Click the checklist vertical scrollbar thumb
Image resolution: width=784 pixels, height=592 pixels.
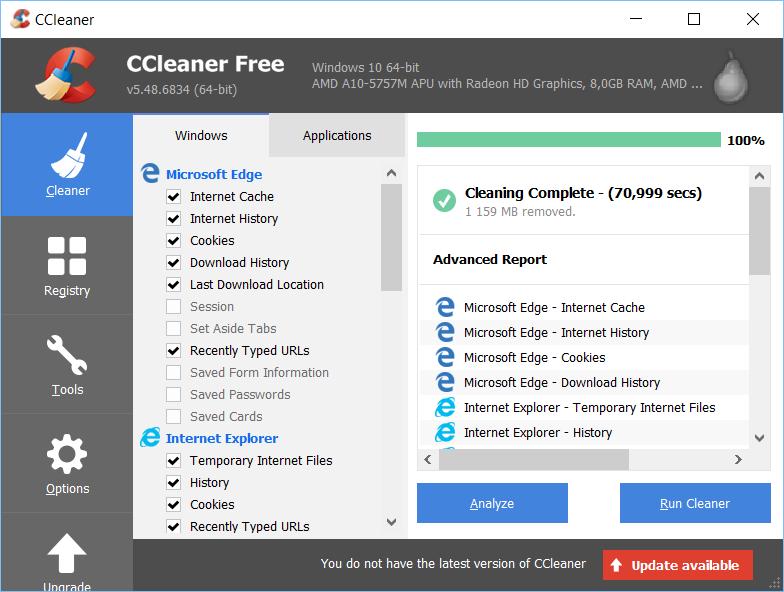click(x=392, y=237)
